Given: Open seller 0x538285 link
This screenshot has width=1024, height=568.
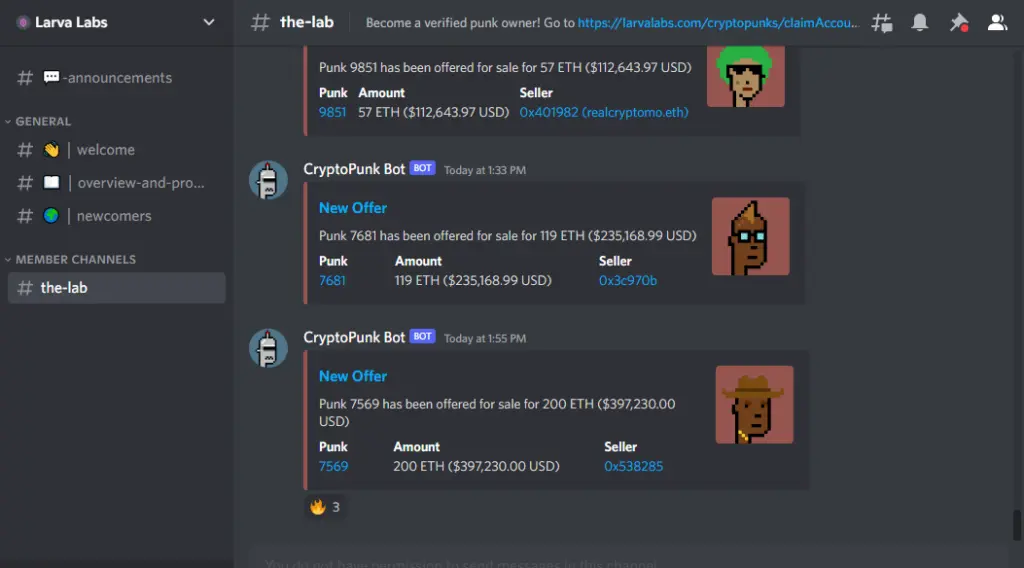Looking at the screenshot, I should [x=633, y=466].
